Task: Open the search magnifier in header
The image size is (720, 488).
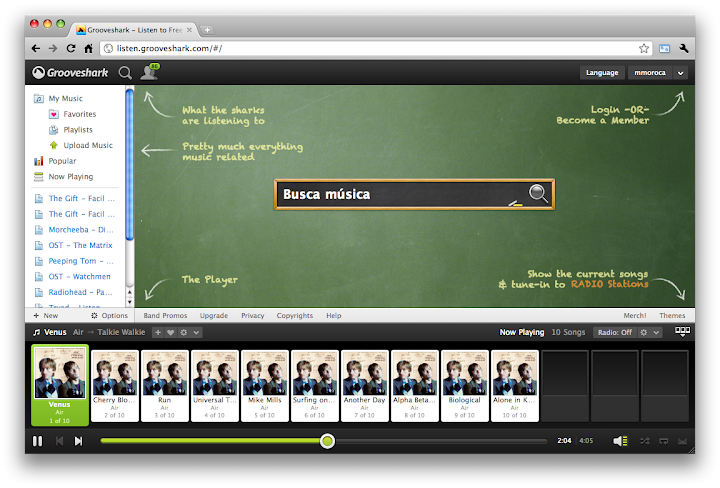Action: point(125,73)
